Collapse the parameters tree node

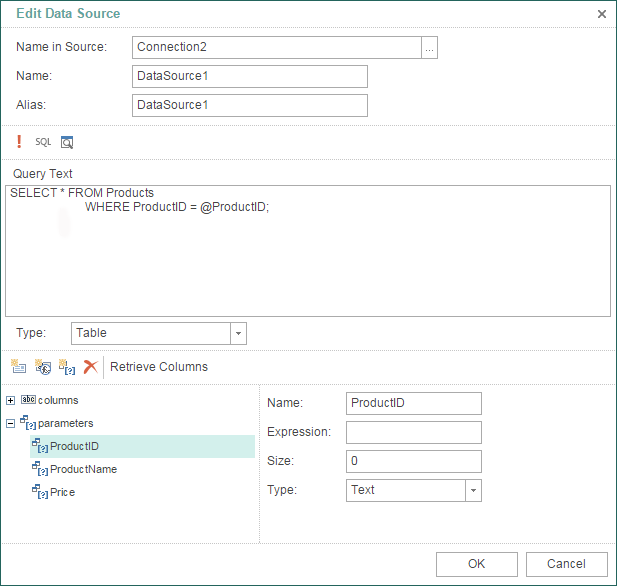tap(11, 423)
